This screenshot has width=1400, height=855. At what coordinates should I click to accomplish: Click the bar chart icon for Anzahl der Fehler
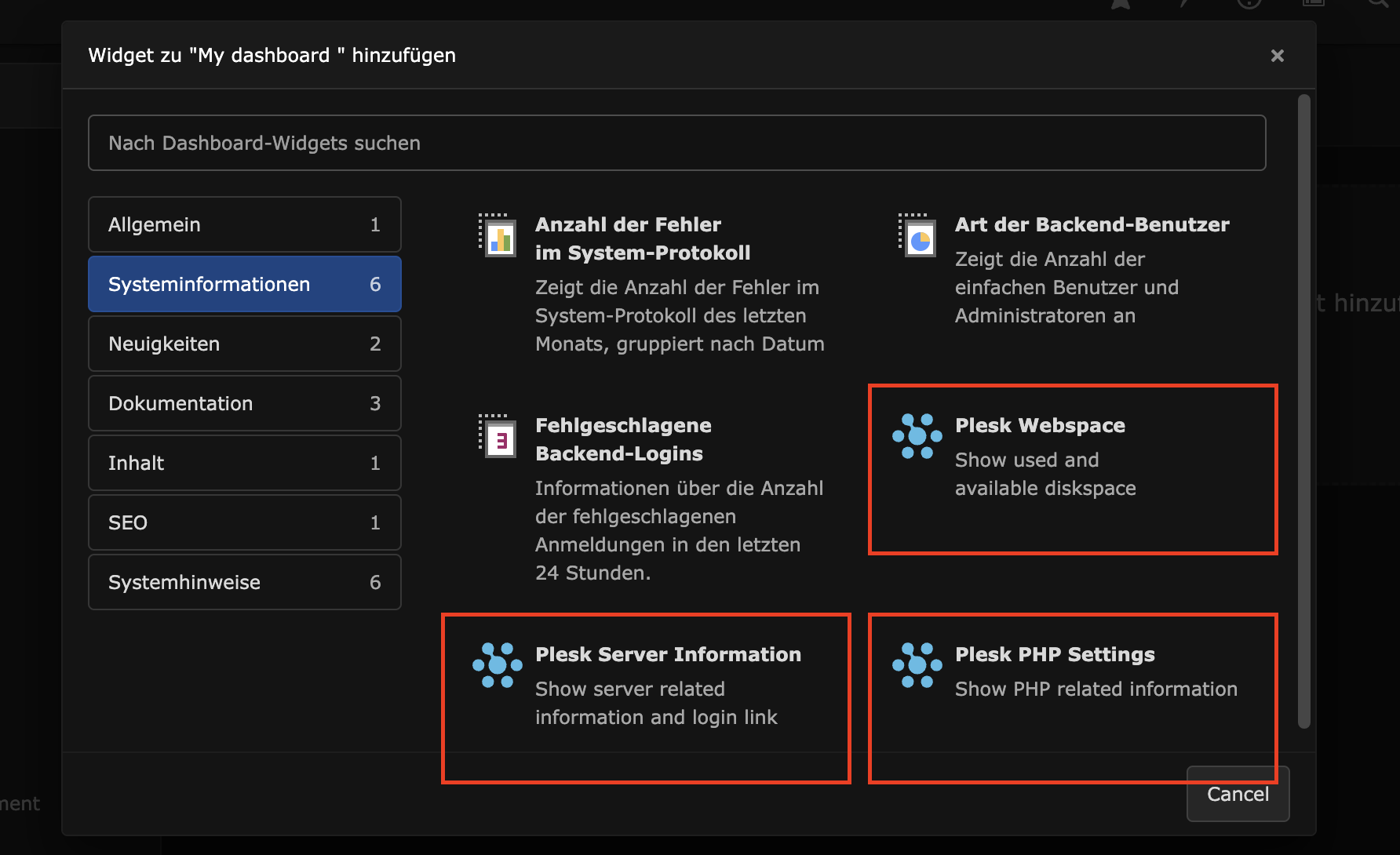[x=498, y=235]
